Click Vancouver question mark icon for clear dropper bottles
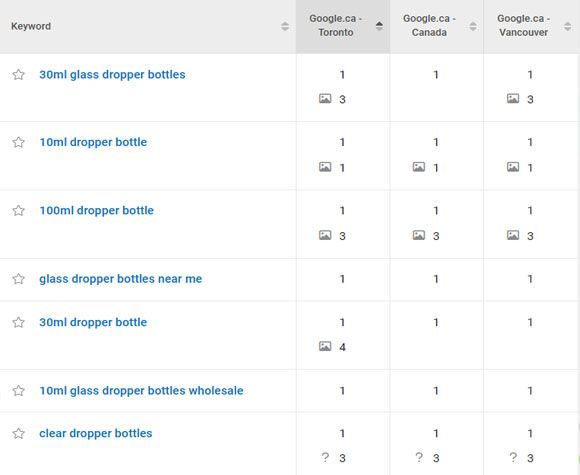This screenshot has width=580, height=475. [513, 457]
